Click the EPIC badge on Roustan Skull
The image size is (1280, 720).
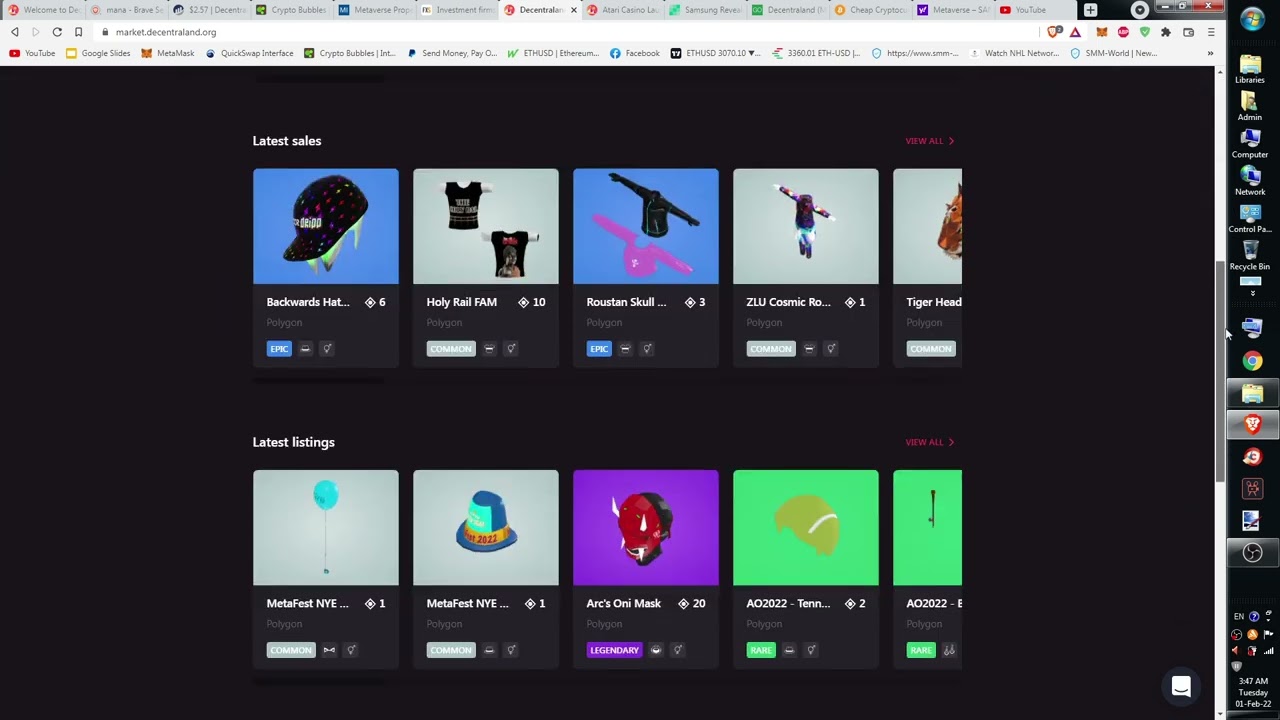[x=598, y=349]
